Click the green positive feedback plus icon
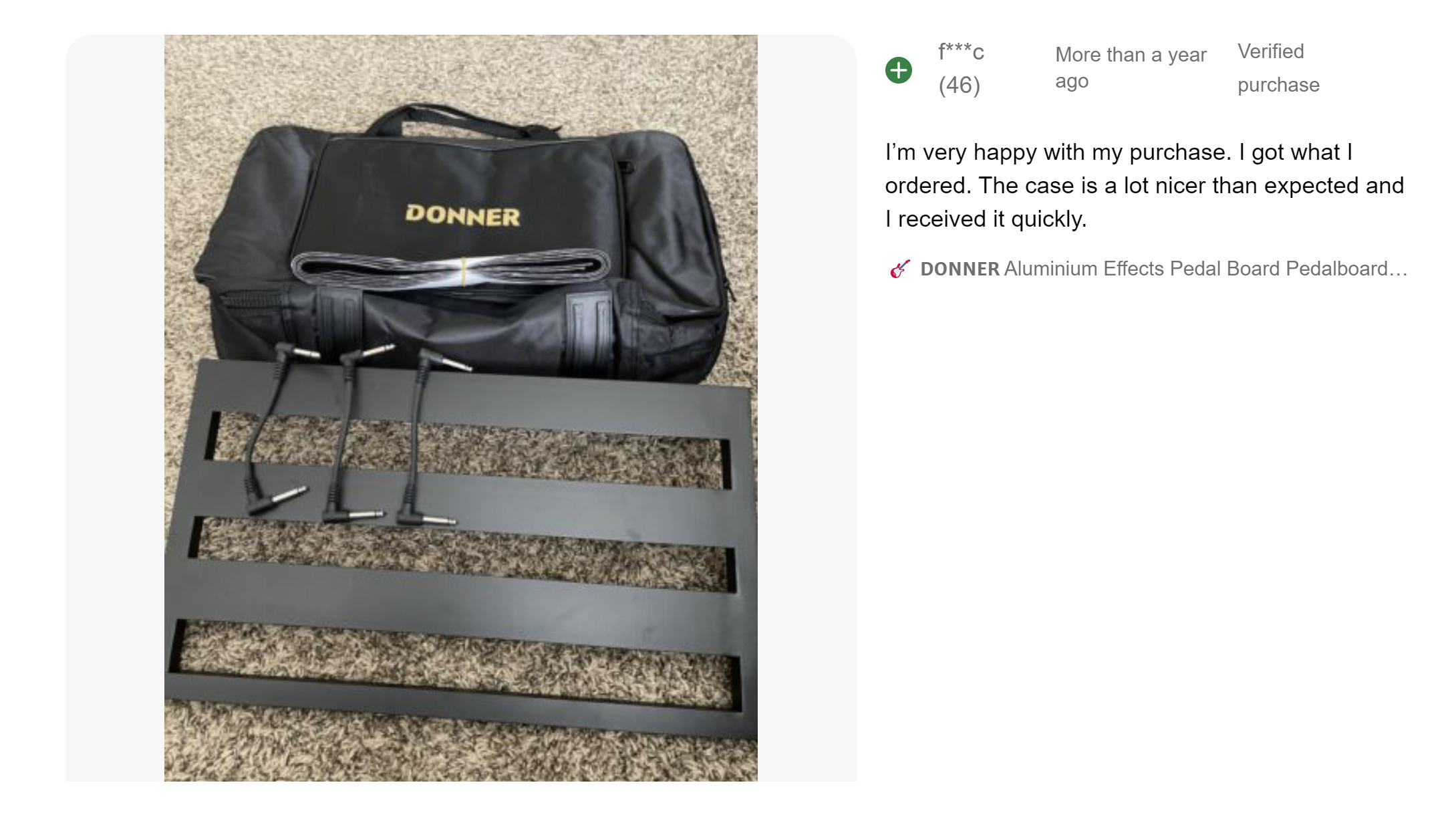Viewport: 1456px width, 815px height. [x=898, y=70]
